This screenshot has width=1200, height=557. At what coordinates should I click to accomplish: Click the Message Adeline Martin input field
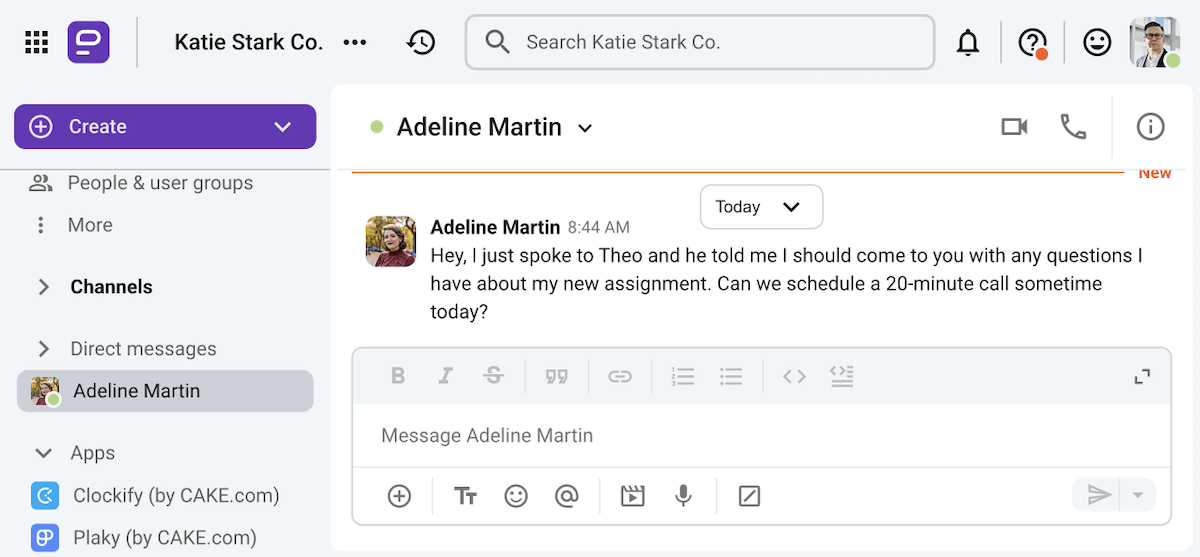761,436
